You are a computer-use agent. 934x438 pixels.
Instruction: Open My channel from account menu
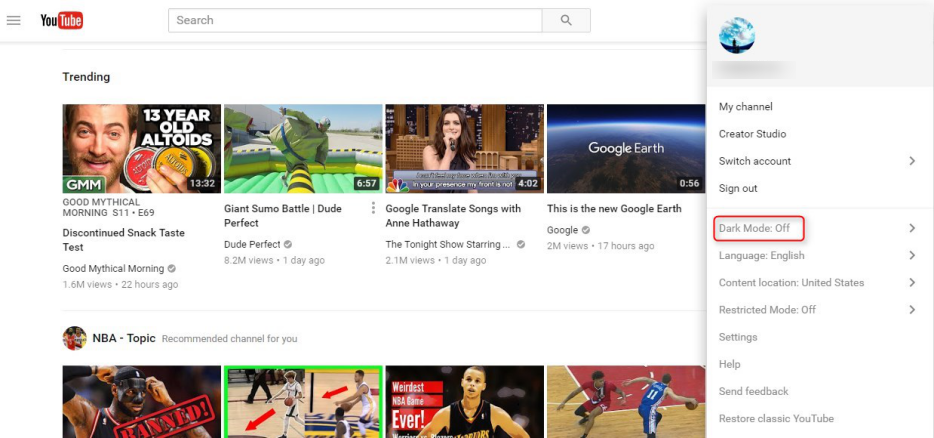point(746,107)
